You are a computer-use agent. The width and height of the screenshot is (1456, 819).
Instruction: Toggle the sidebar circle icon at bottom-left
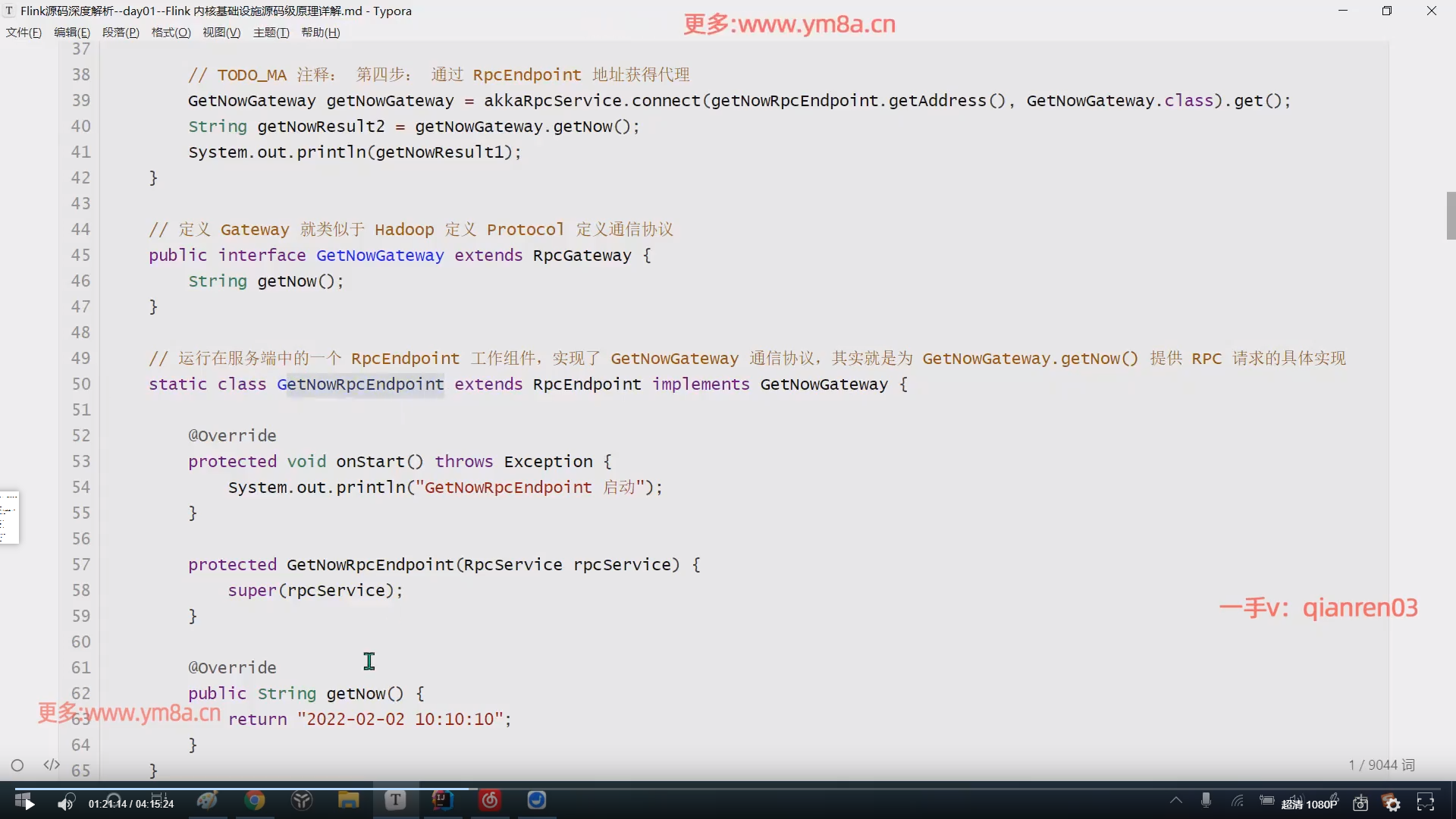point(17,765)
